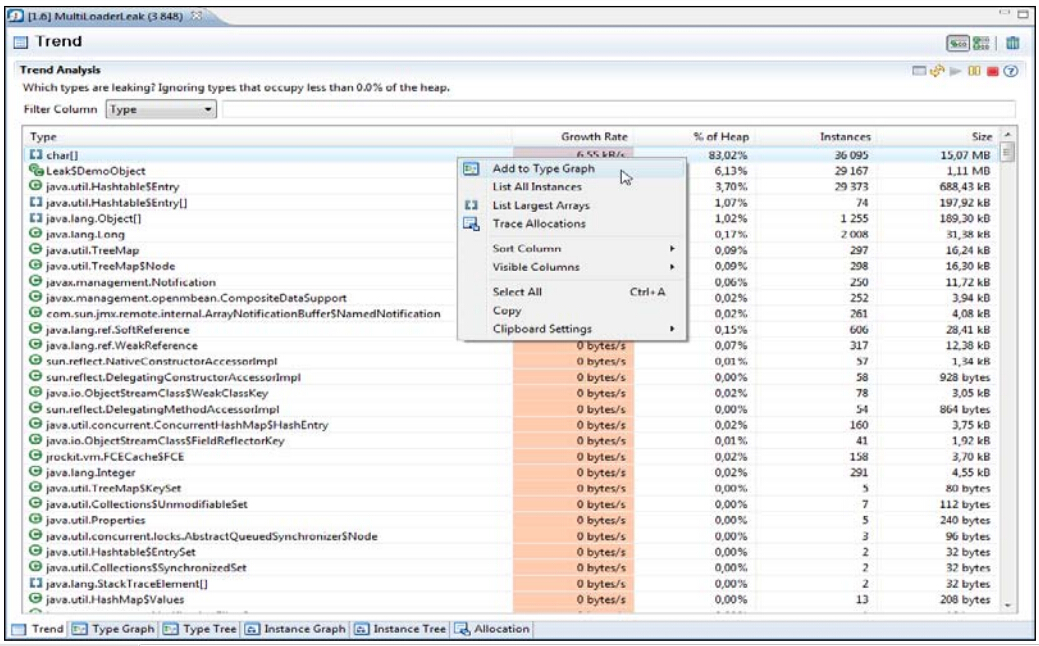Sort table by the Size column header
The width and height of the screenshot is (1039, 646).
click(x=937, y=136)
